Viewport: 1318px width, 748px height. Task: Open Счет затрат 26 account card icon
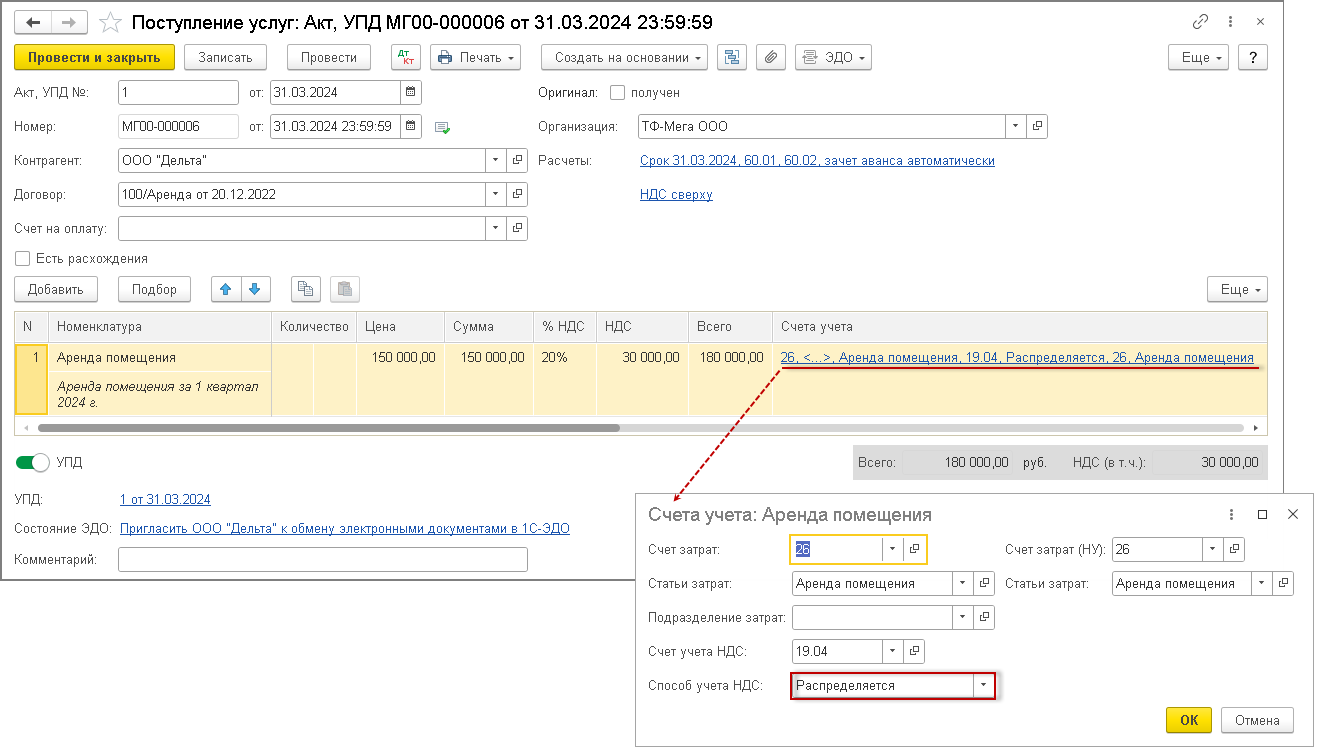pos(914,549)
